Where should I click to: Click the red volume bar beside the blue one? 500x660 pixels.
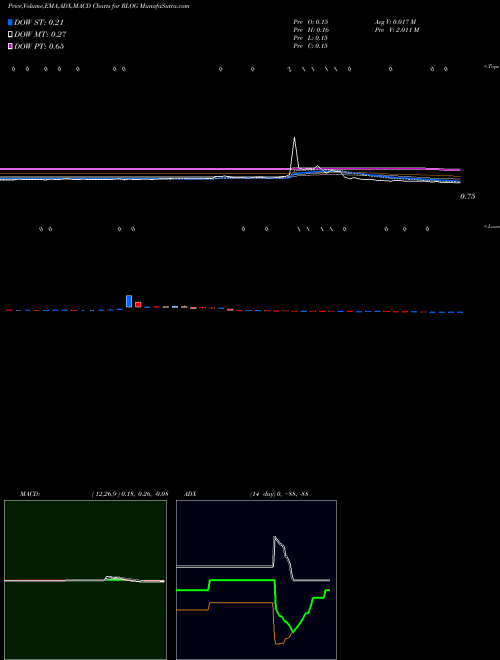[x=138, y=304]
